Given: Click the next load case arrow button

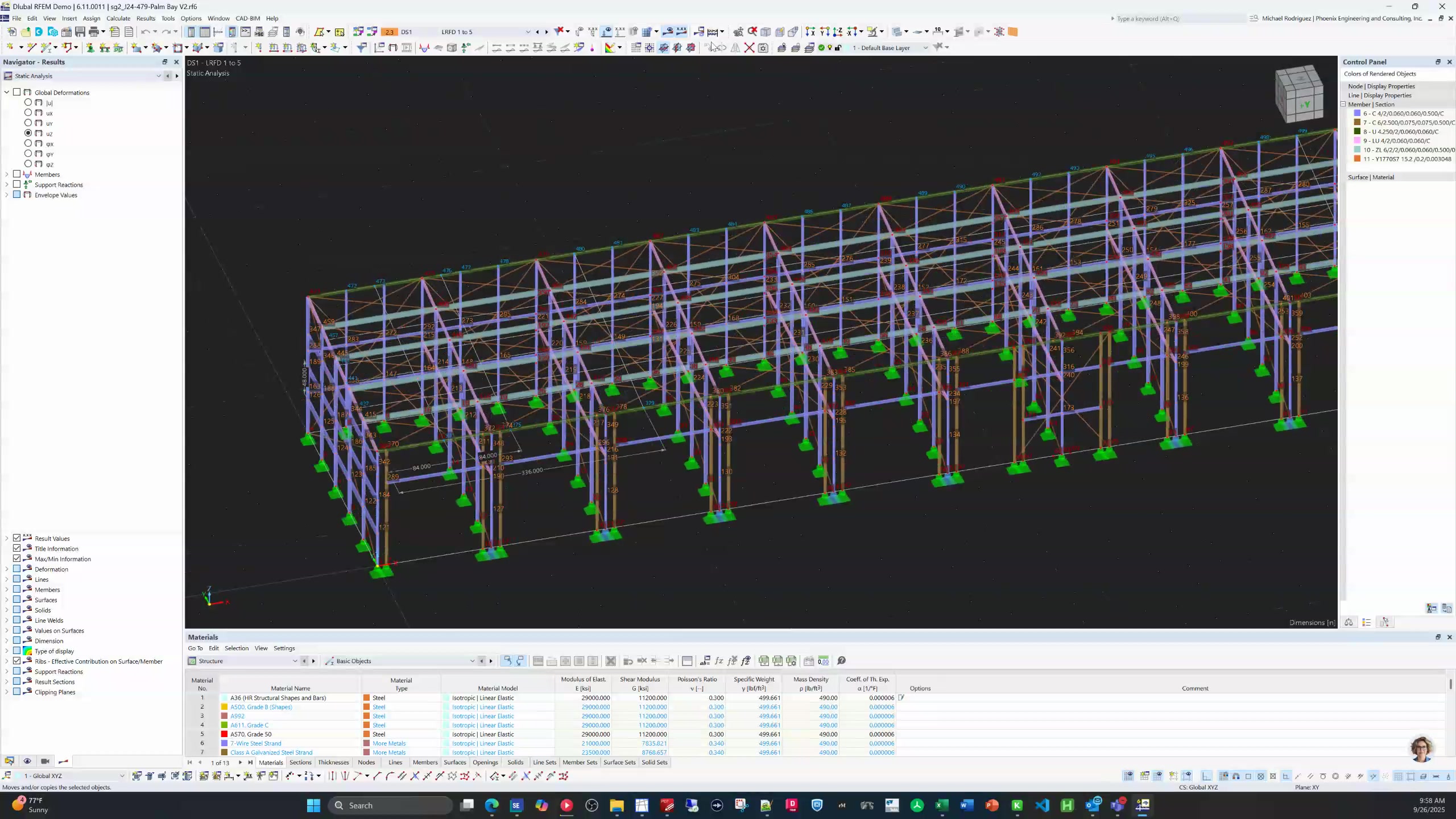Looking at the screenshot, I should coord(547,32).
